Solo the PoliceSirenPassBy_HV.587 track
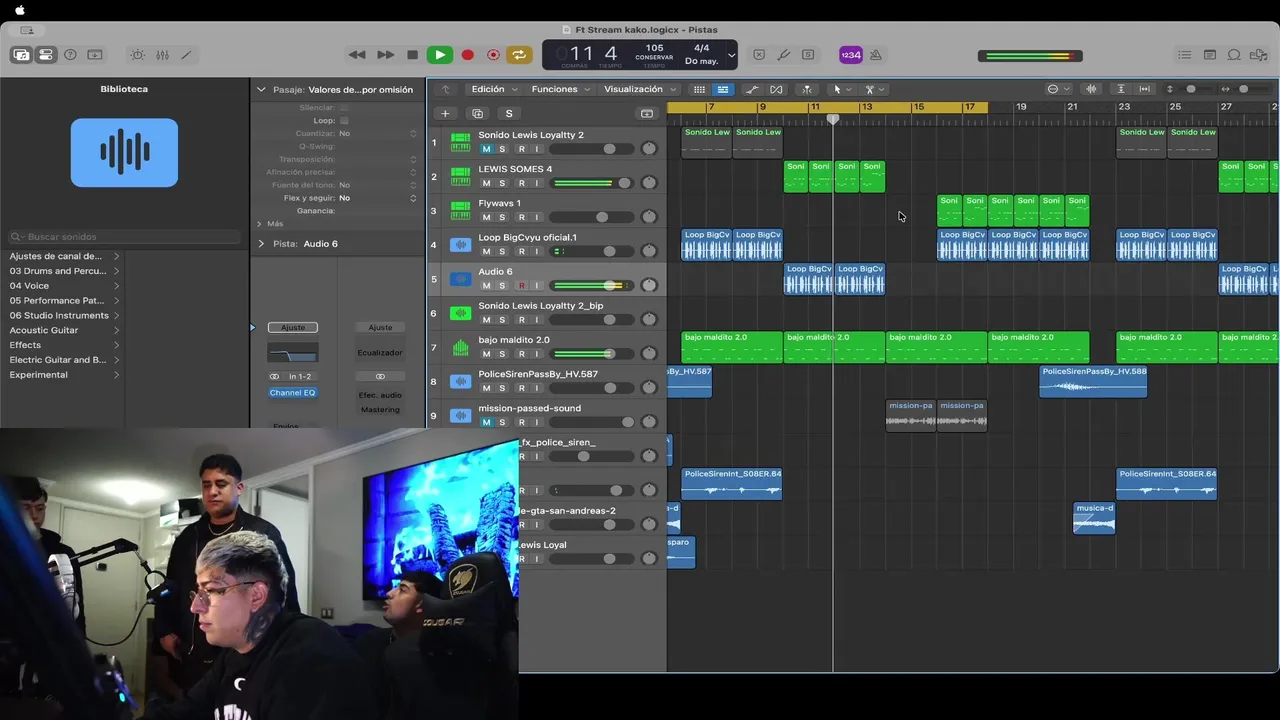The height and width of the screenshot is (720, 1280). 502,388
